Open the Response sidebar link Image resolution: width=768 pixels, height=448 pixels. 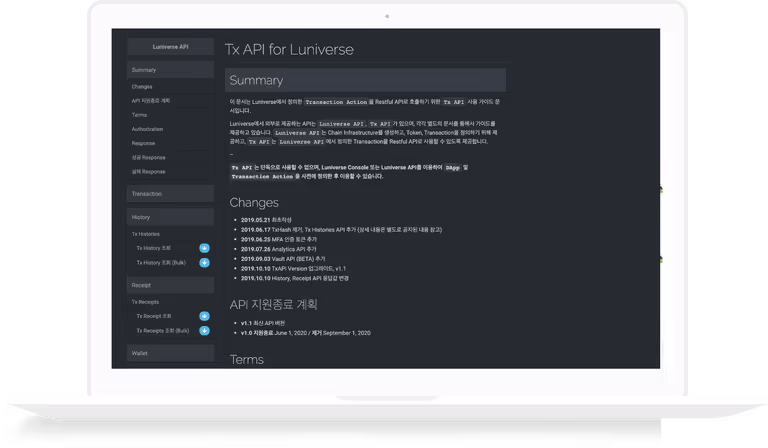click(144, 143)
